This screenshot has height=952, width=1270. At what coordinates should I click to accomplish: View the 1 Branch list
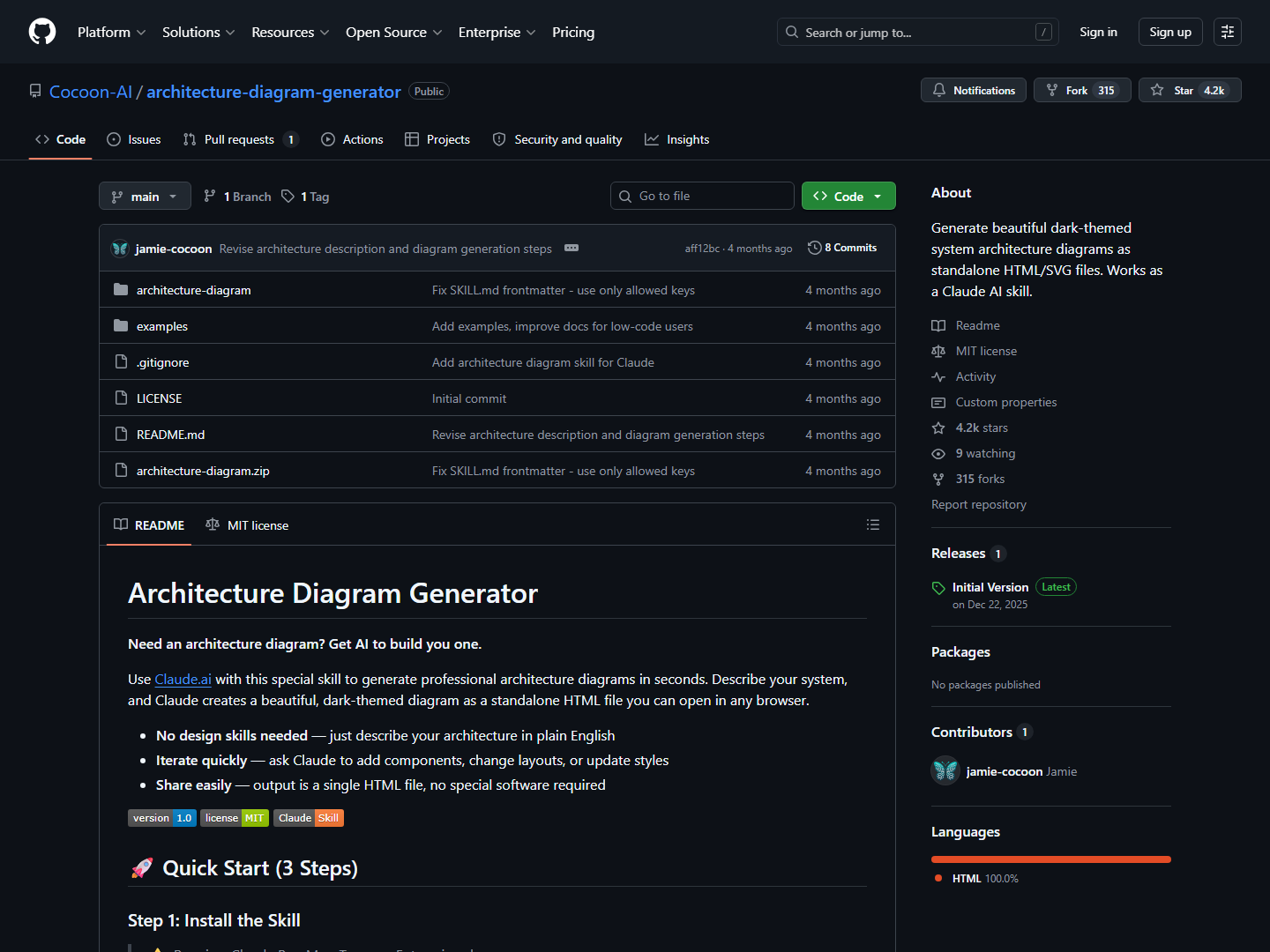(x=237, y=197)
